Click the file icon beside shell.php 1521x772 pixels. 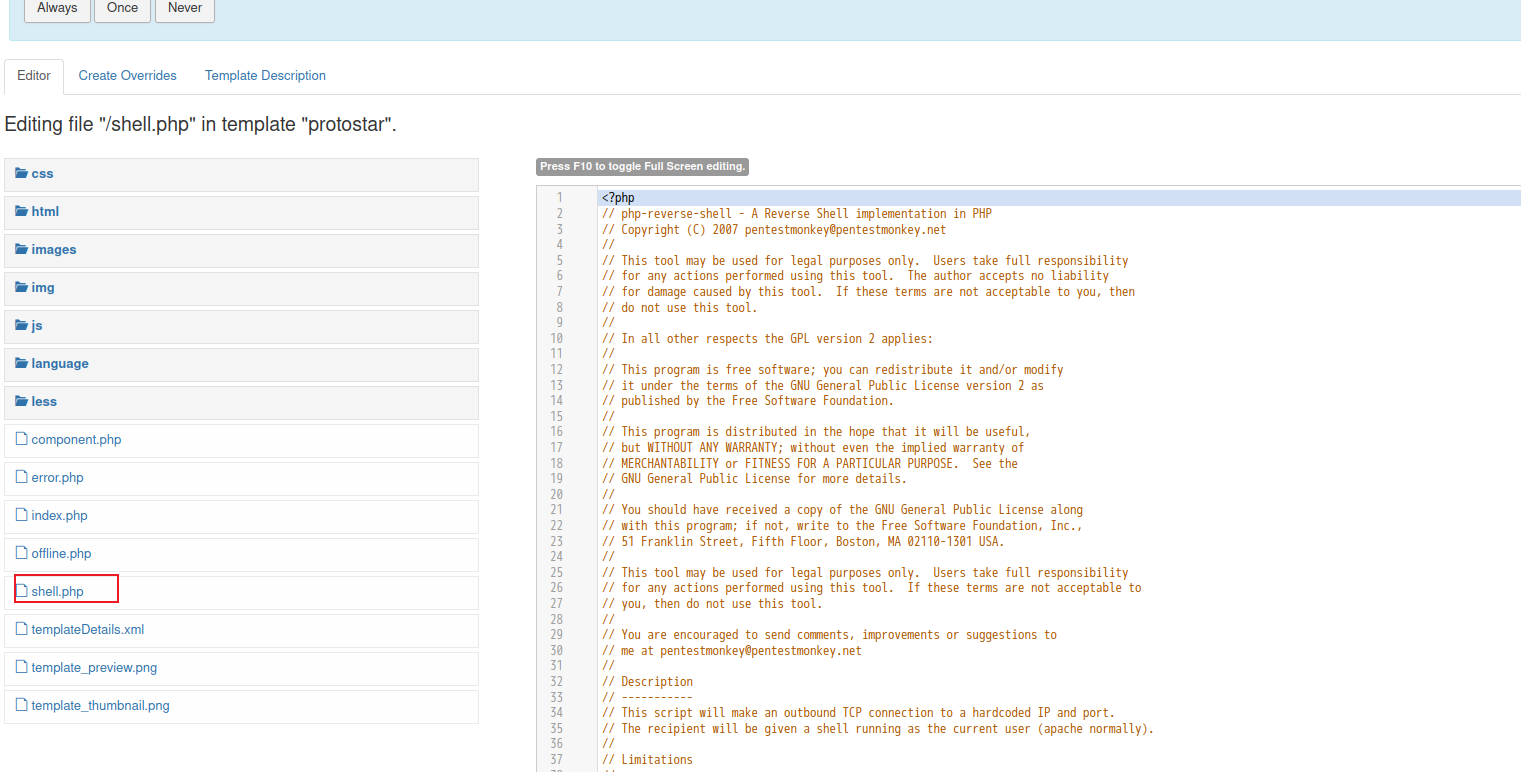[x=21, y=591]
